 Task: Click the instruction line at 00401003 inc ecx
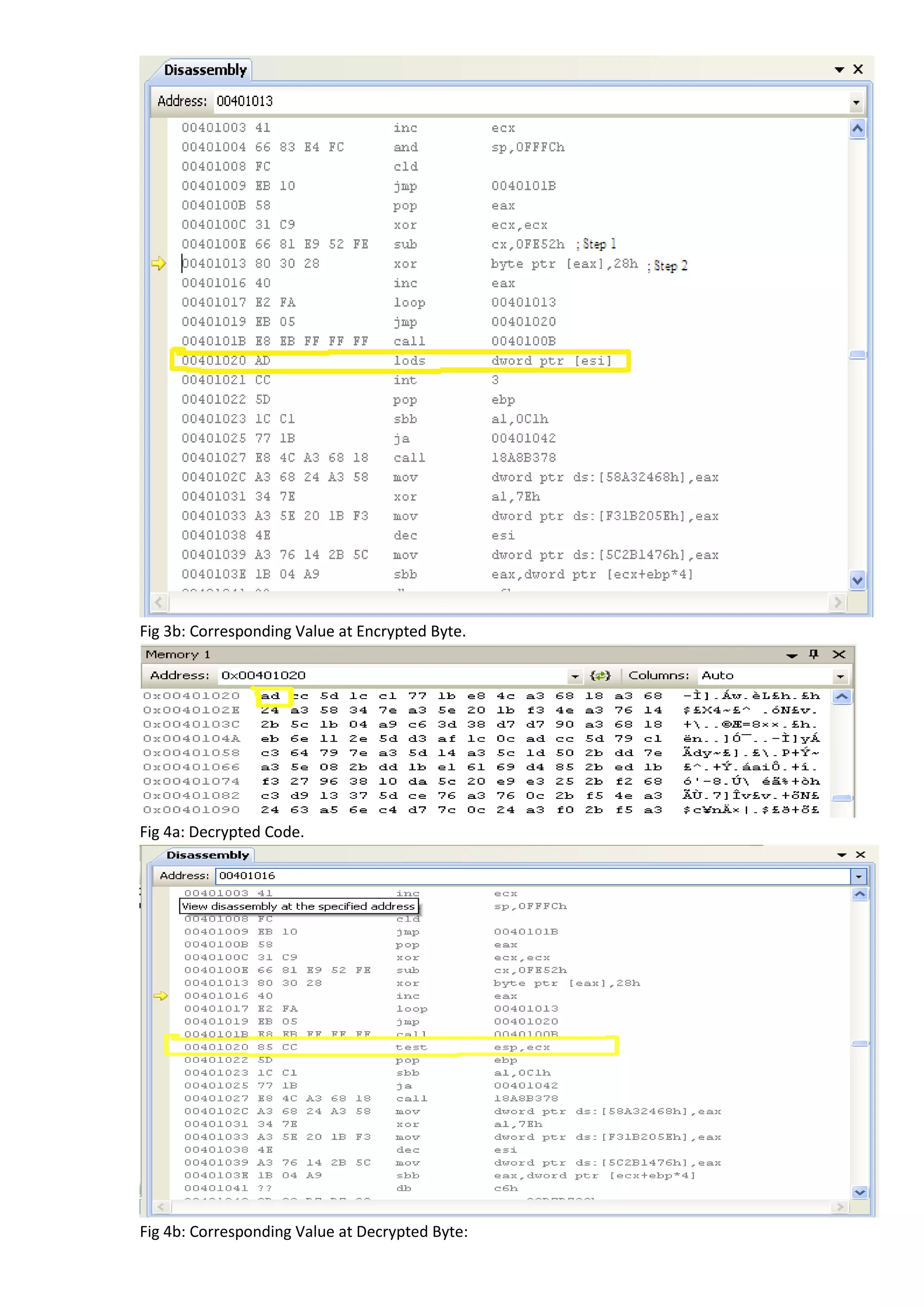click(348, 128)
